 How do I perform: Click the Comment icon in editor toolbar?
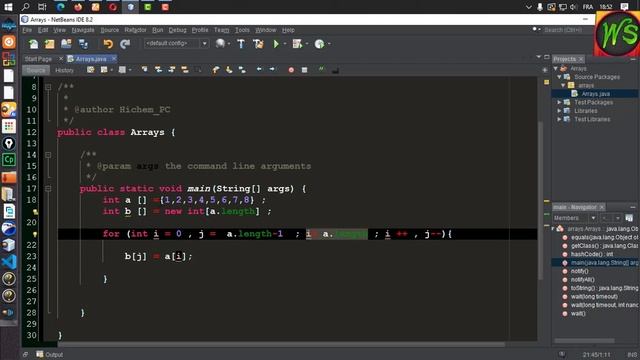point(322,69)
